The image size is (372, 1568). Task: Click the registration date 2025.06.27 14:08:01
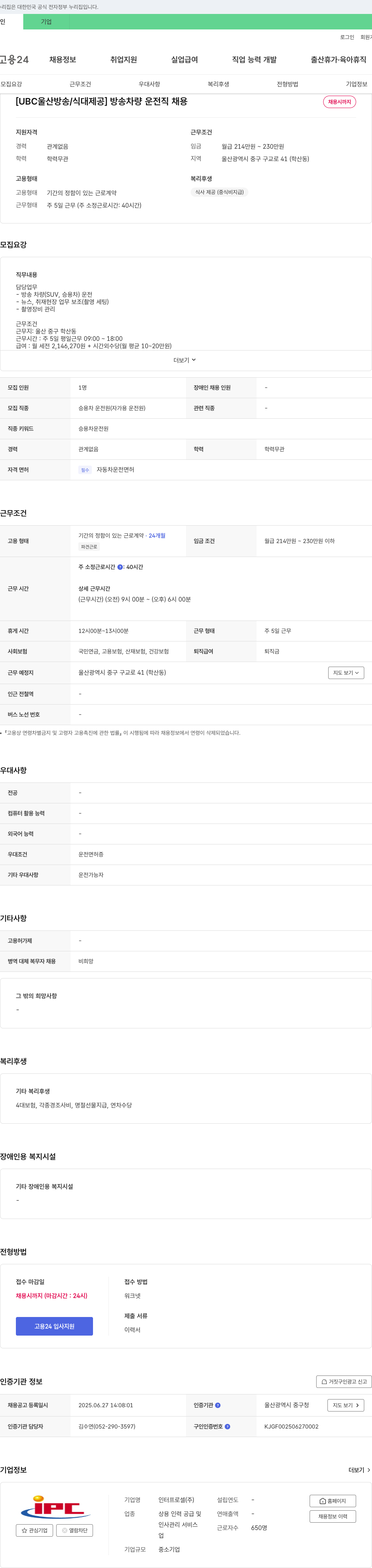click(106, 1405)
